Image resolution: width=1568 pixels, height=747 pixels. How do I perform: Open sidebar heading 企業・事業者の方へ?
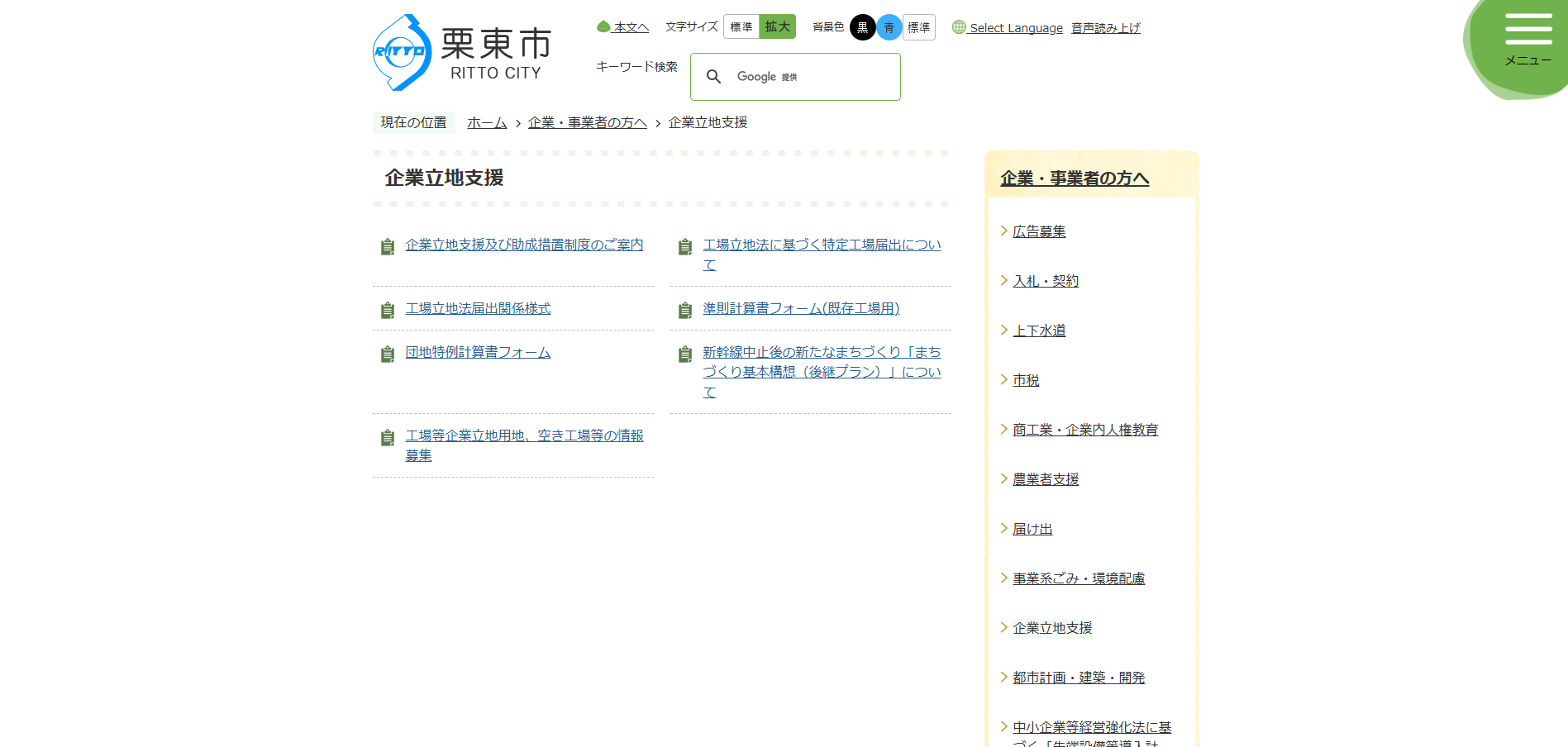click(1075, 178)
